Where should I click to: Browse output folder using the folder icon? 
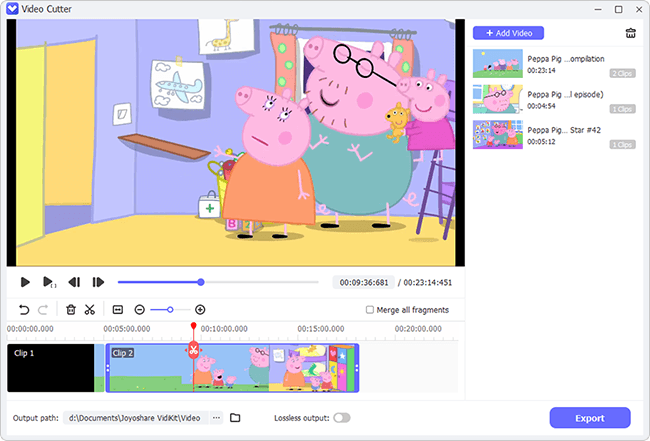click(x=236, y=417)
